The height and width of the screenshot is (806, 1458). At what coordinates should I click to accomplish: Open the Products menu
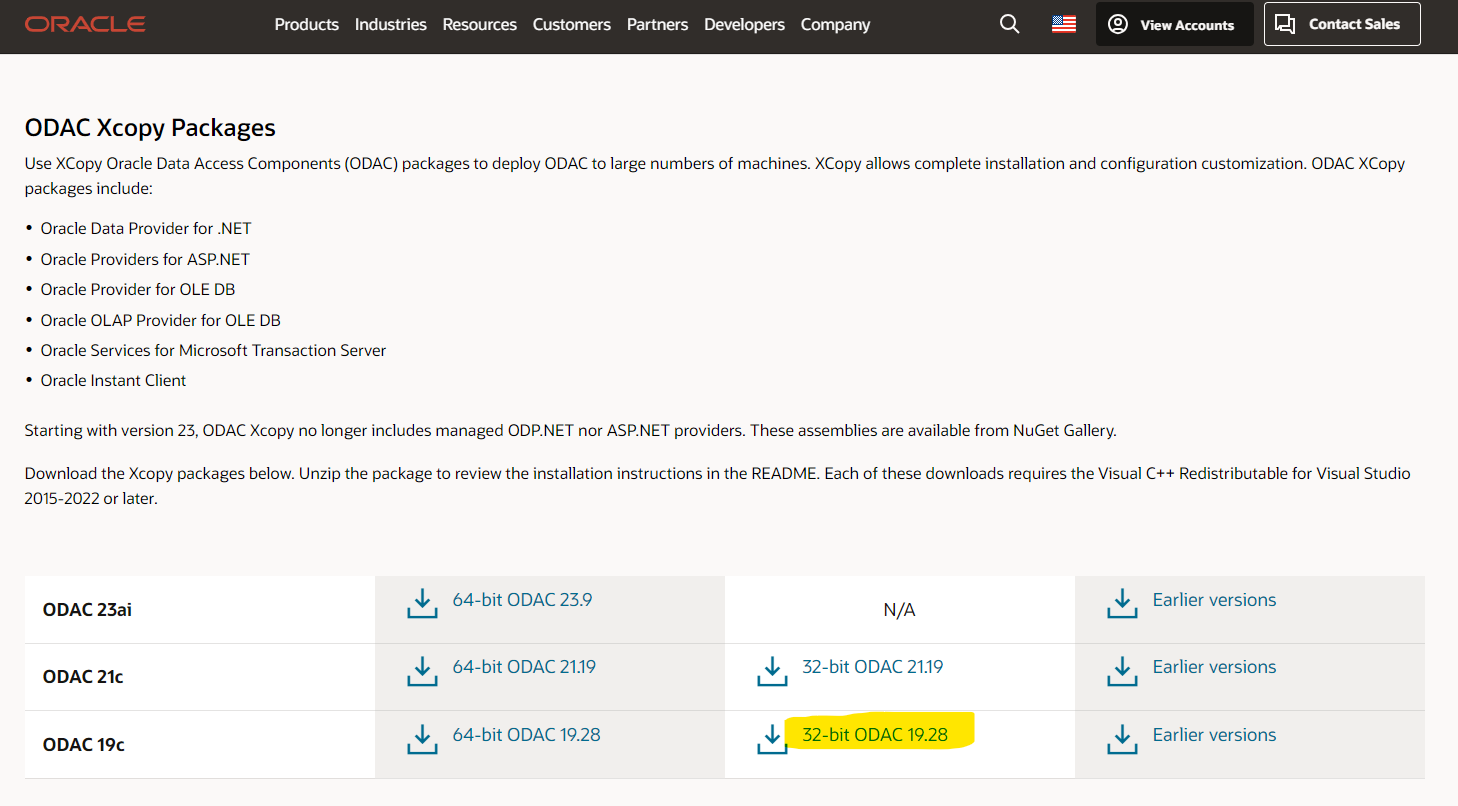point(307,24)
